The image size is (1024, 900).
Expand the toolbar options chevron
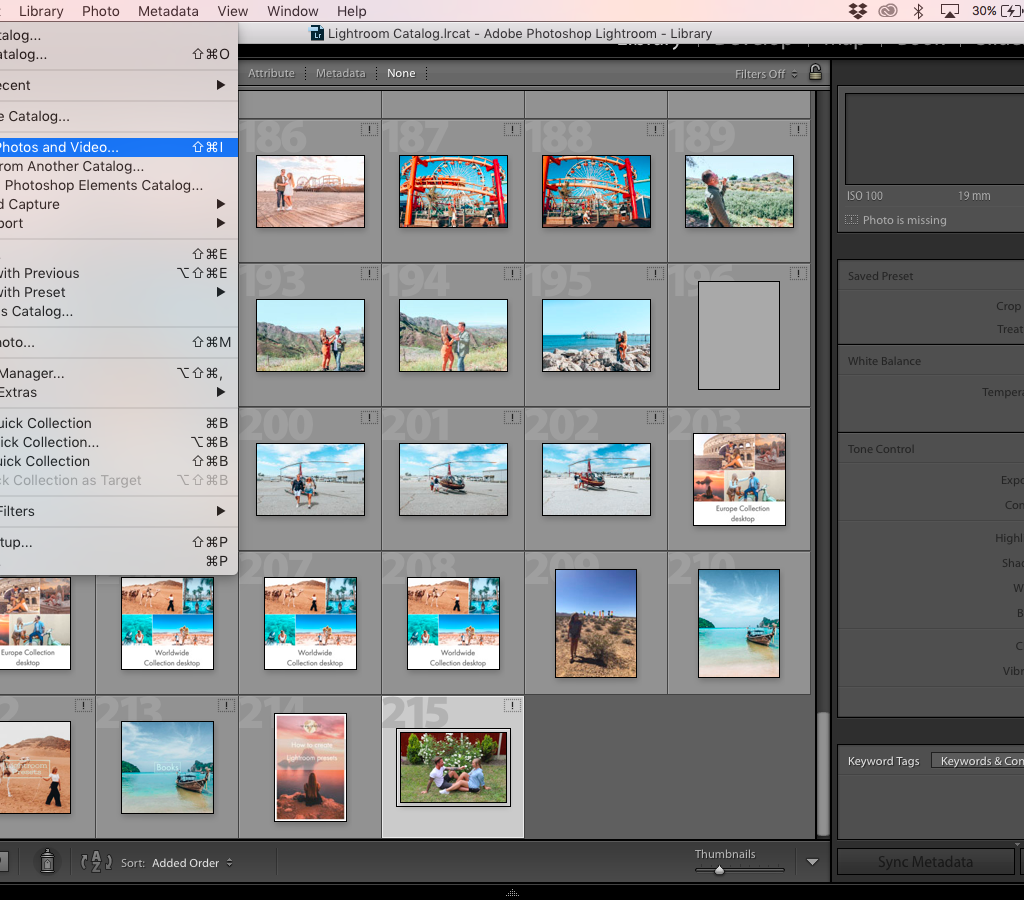[x=812, y=861]
